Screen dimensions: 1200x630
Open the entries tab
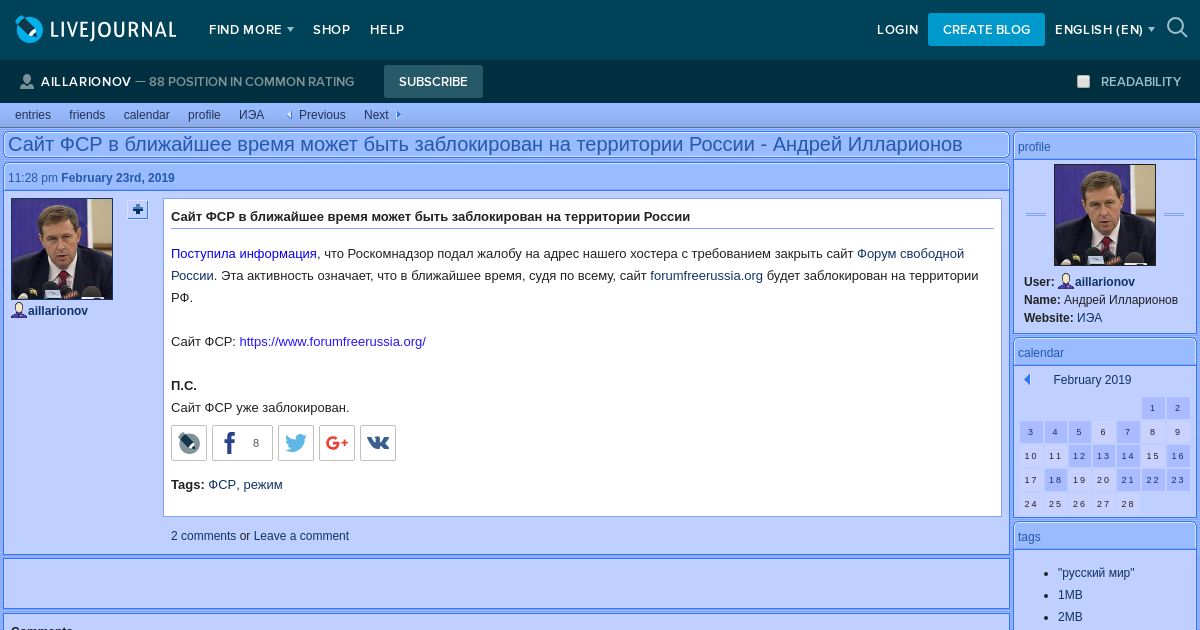33,115
